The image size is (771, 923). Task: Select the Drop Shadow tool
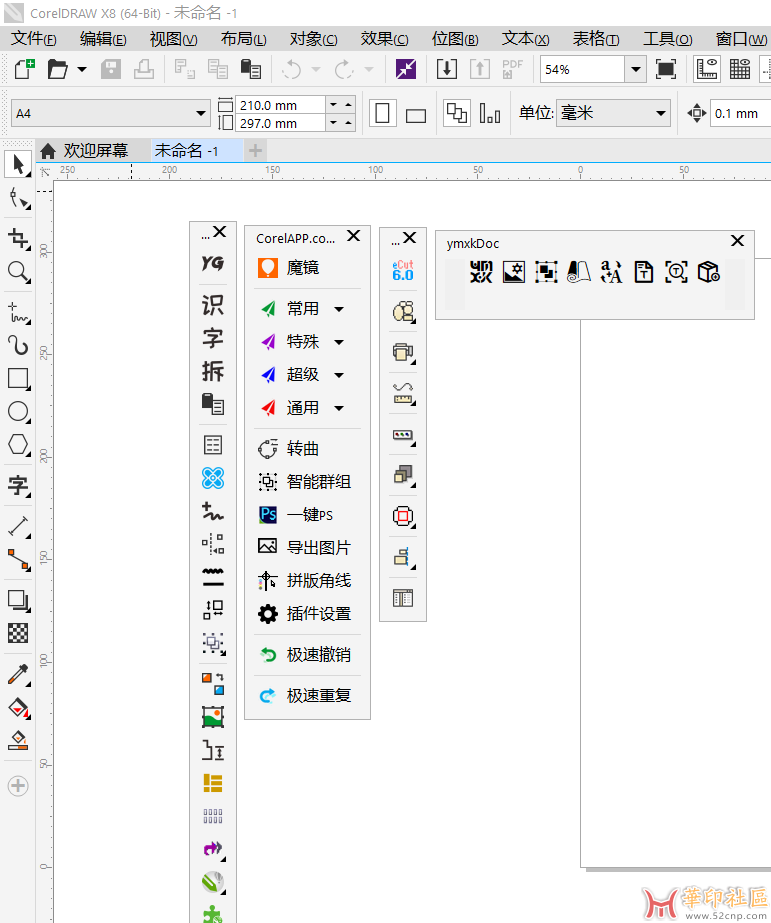tap(18, 600)
